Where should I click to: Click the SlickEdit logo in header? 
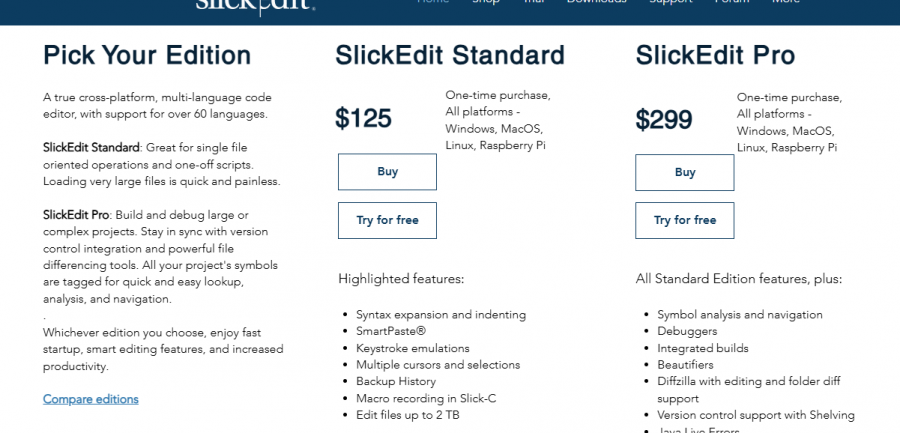255,4
